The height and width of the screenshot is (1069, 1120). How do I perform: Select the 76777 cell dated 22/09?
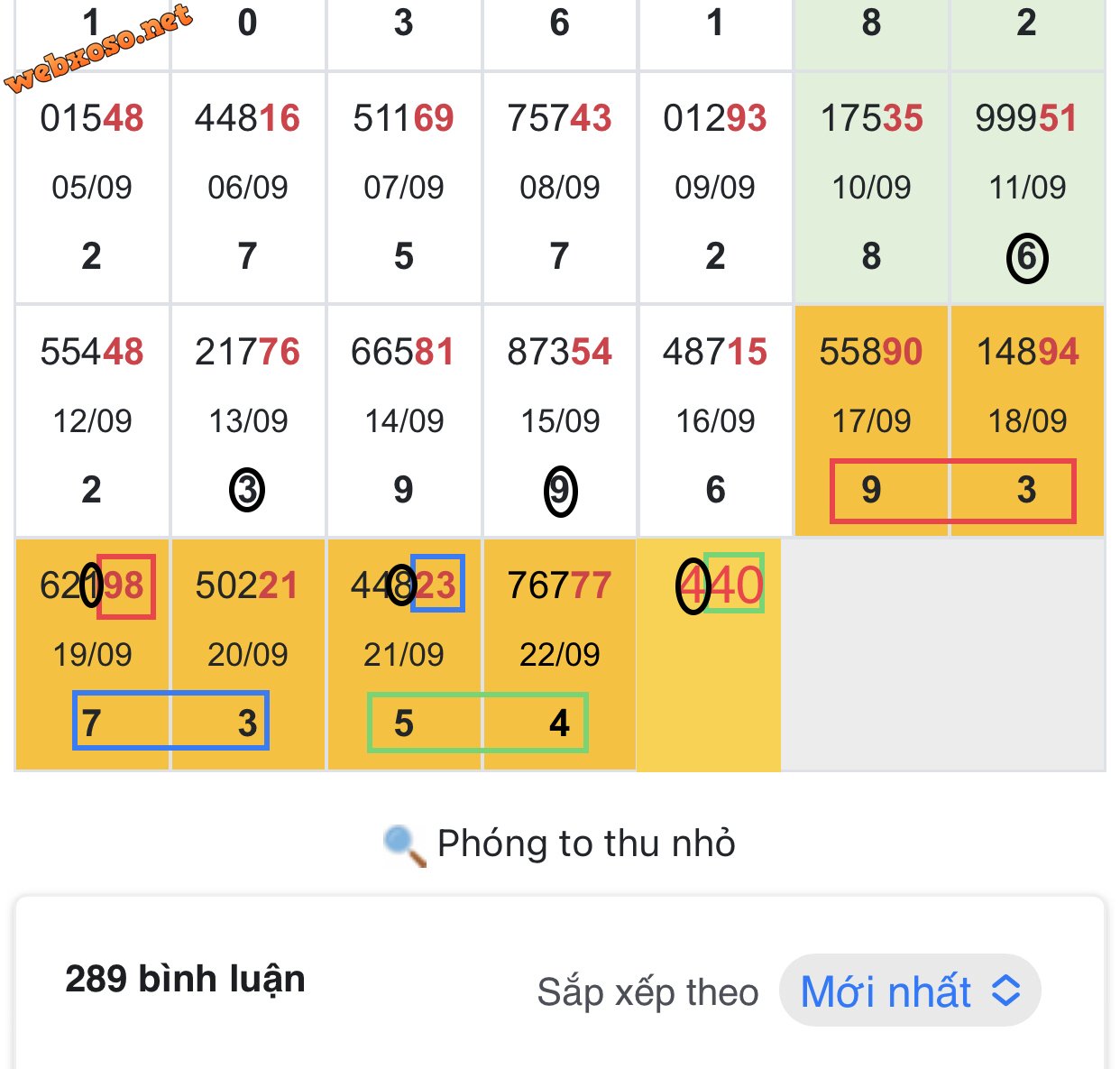click(x=560, y=654)
